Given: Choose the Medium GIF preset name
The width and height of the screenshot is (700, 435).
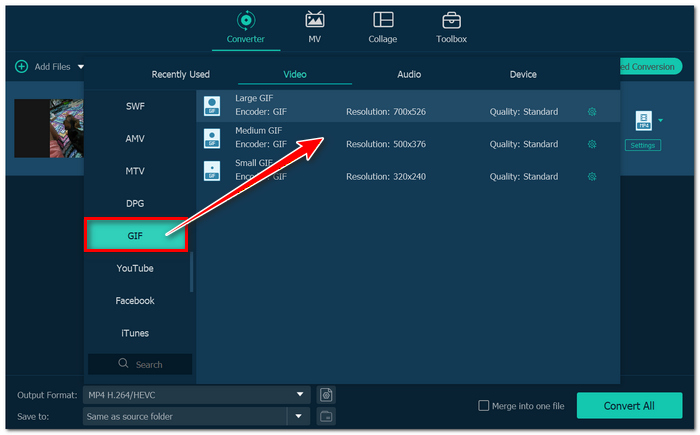Looking at the screenshot, I should click(x=258, y=130).
